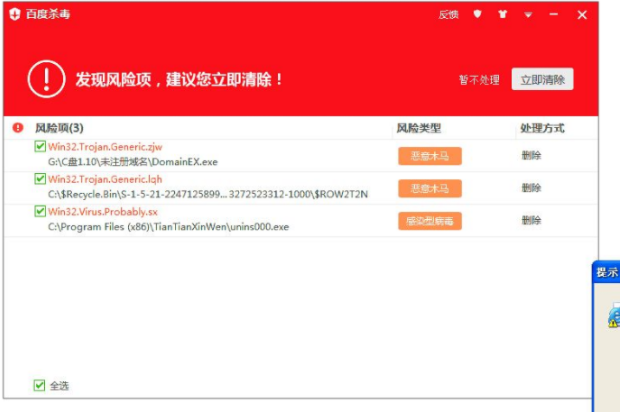629x419 pixels.
Task: Open the skin (shirt) icon
Action: pos(503,15)
